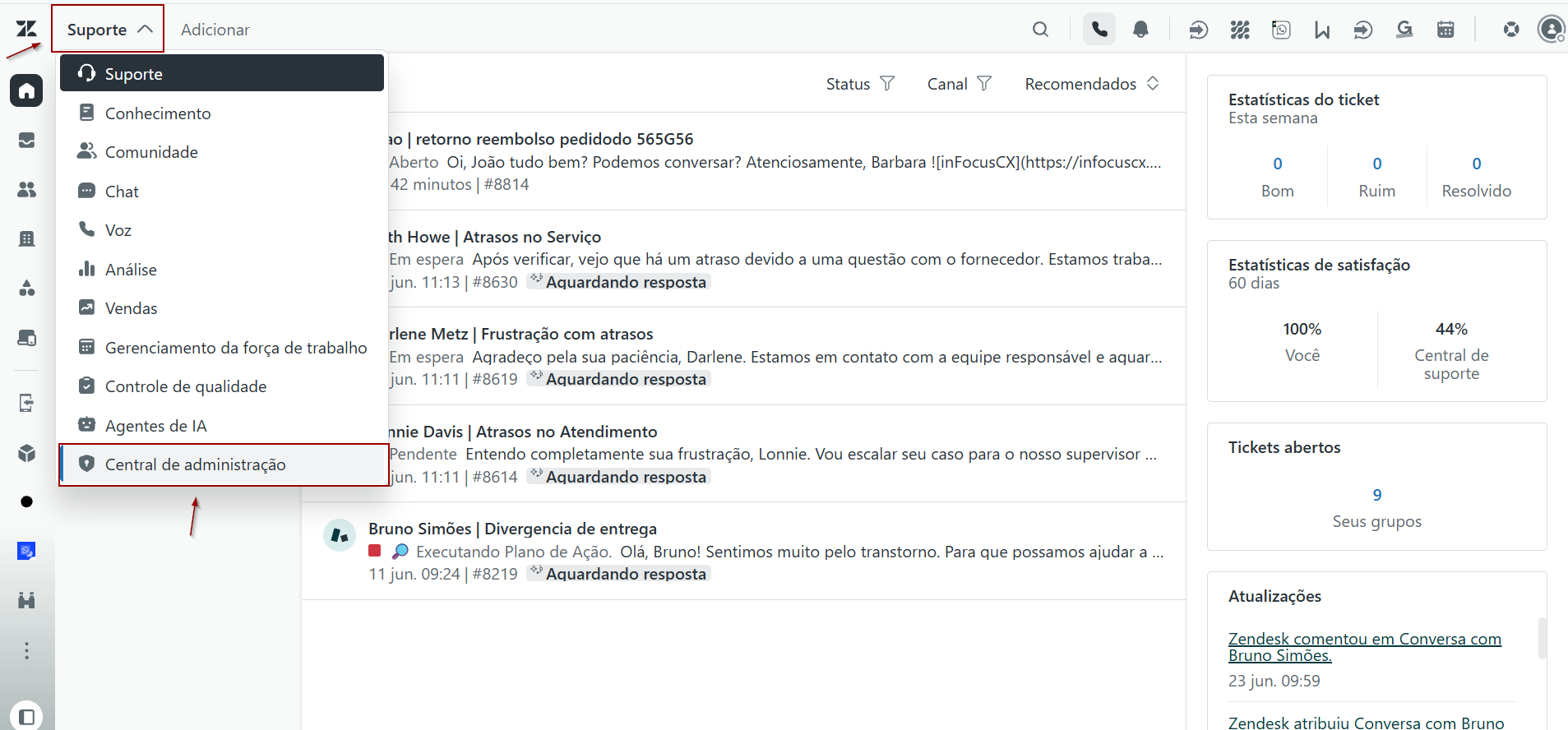Open the lifebuoy help icon

pos(1511,30)
